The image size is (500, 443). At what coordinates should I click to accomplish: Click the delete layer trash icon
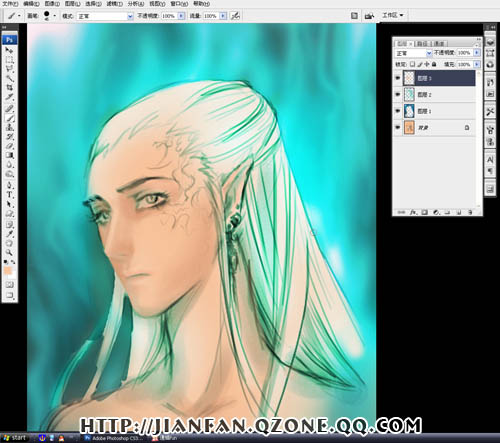(x=470, y=212)
